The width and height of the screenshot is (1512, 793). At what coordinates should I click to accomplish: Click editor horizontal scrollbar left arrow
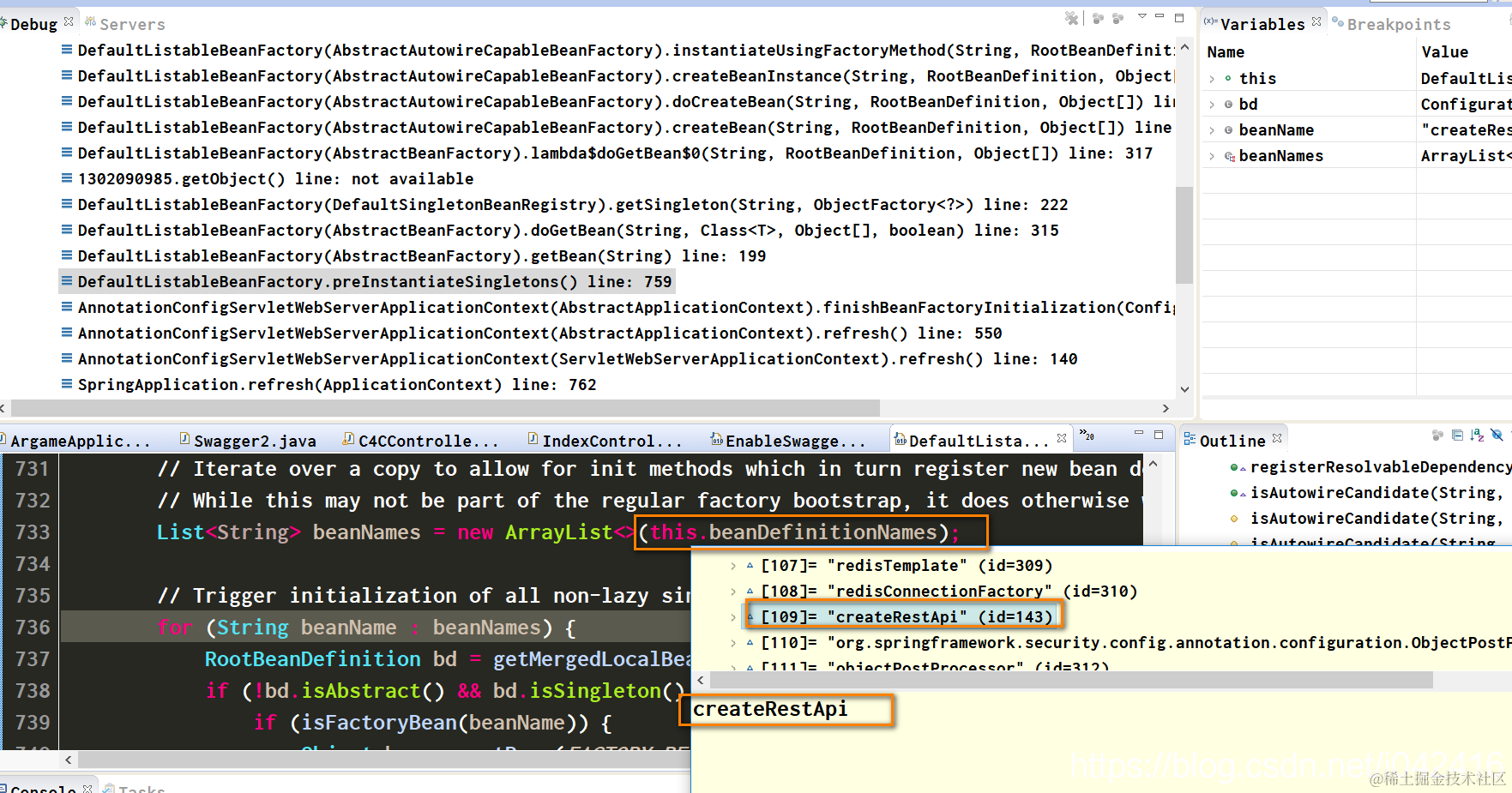coord(69,760)
